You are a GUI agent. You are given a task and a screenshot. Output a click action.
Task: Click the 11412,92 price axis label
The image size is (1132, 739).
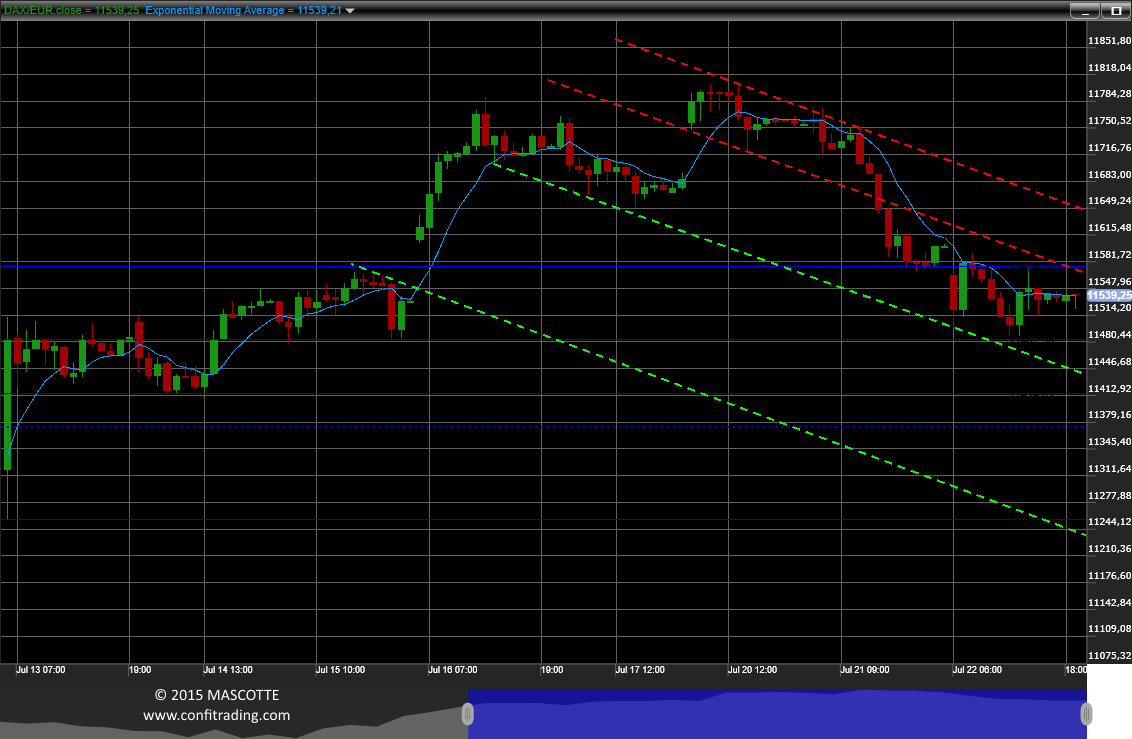(1109, 389)
